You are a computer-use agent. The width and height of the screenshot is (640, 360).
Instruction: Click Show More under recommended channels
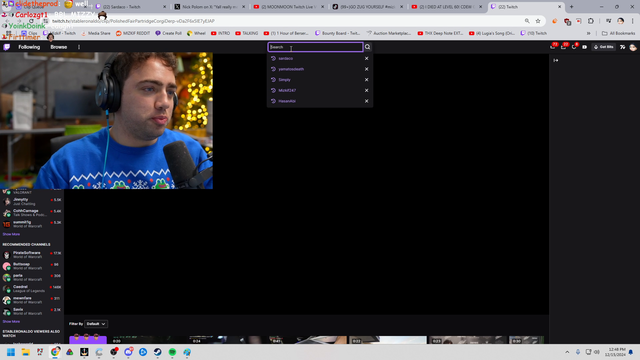(x=11, y=322)
